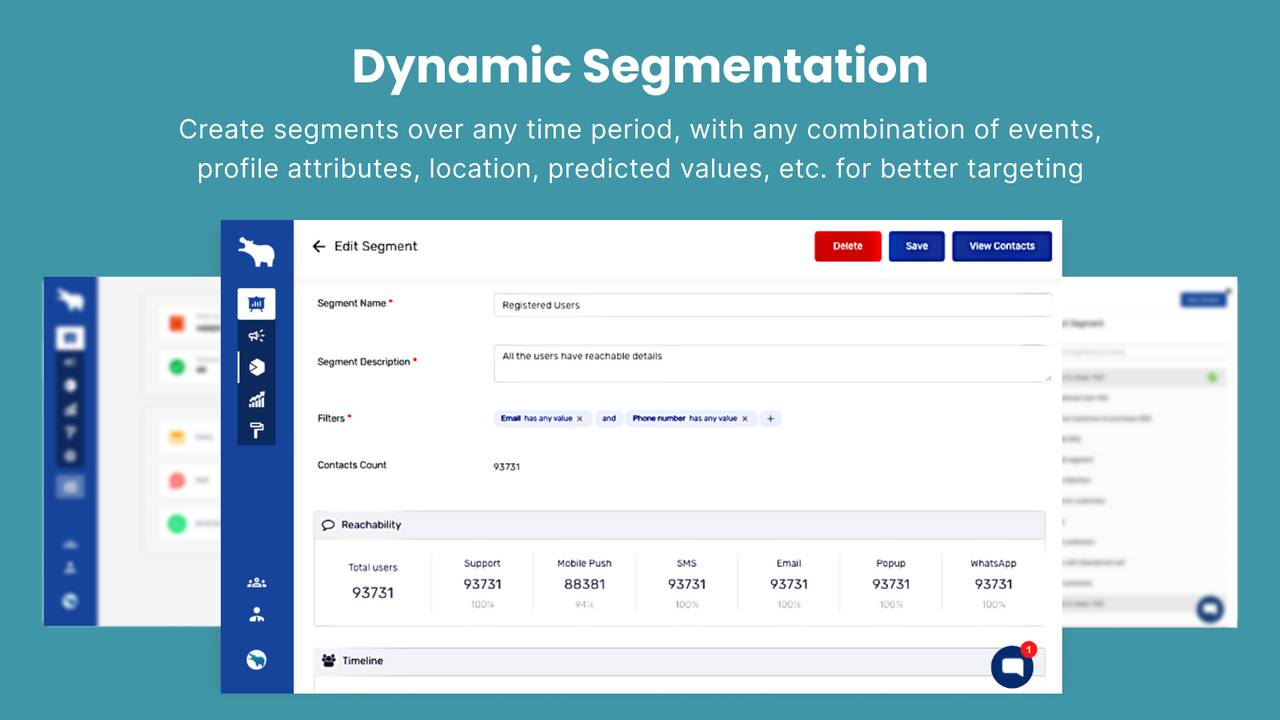
Task: Open the paint roller sidebar icon
Action: [x=256, y=431]
